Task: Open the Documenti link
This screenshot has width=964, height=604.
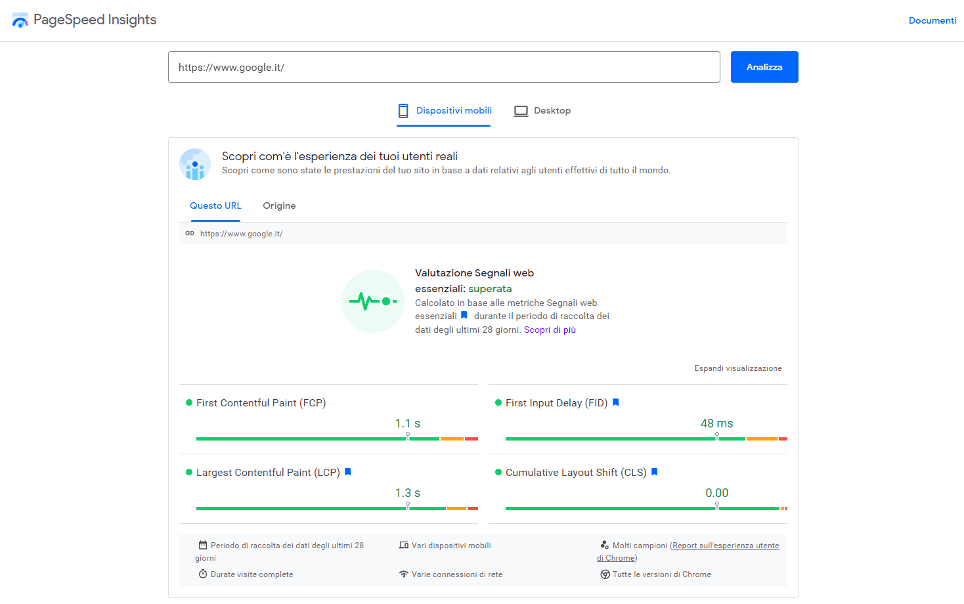Action: pos(932,20)
